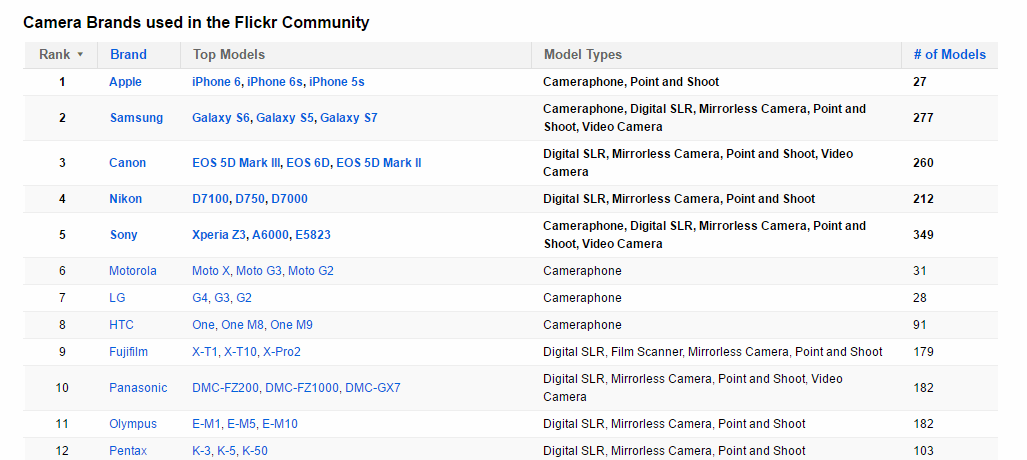This screenshot has width=1027, height=460.
Task: Open the Panasonic brand link
Action: [x=138, y=388]
